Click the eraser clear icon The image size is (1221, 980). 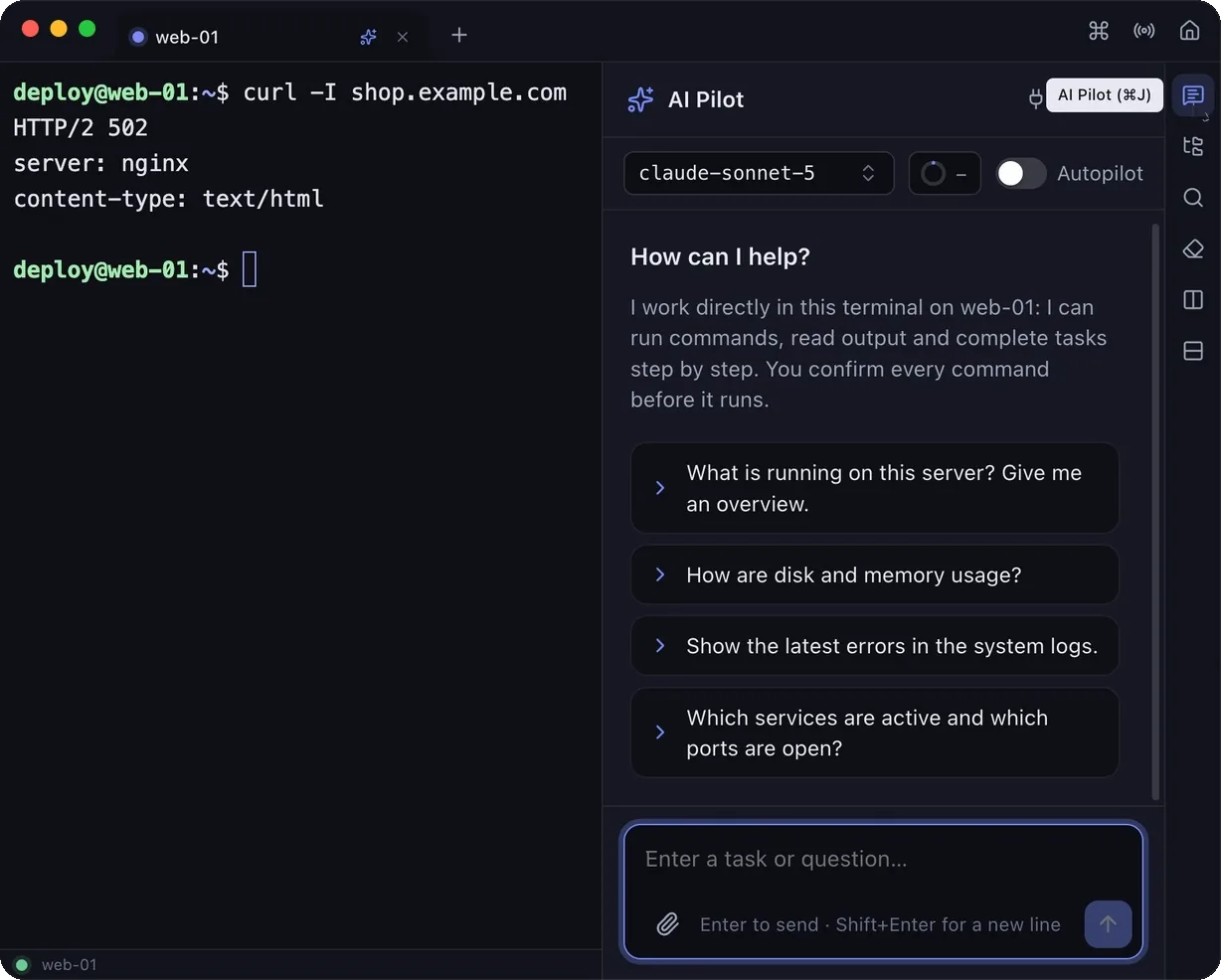[1193, 248]
